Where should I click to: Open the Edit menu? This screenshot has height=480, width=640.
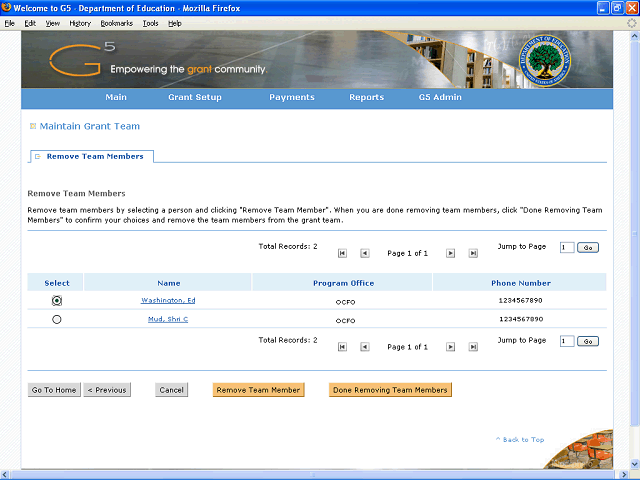click(x=30, y=23)
